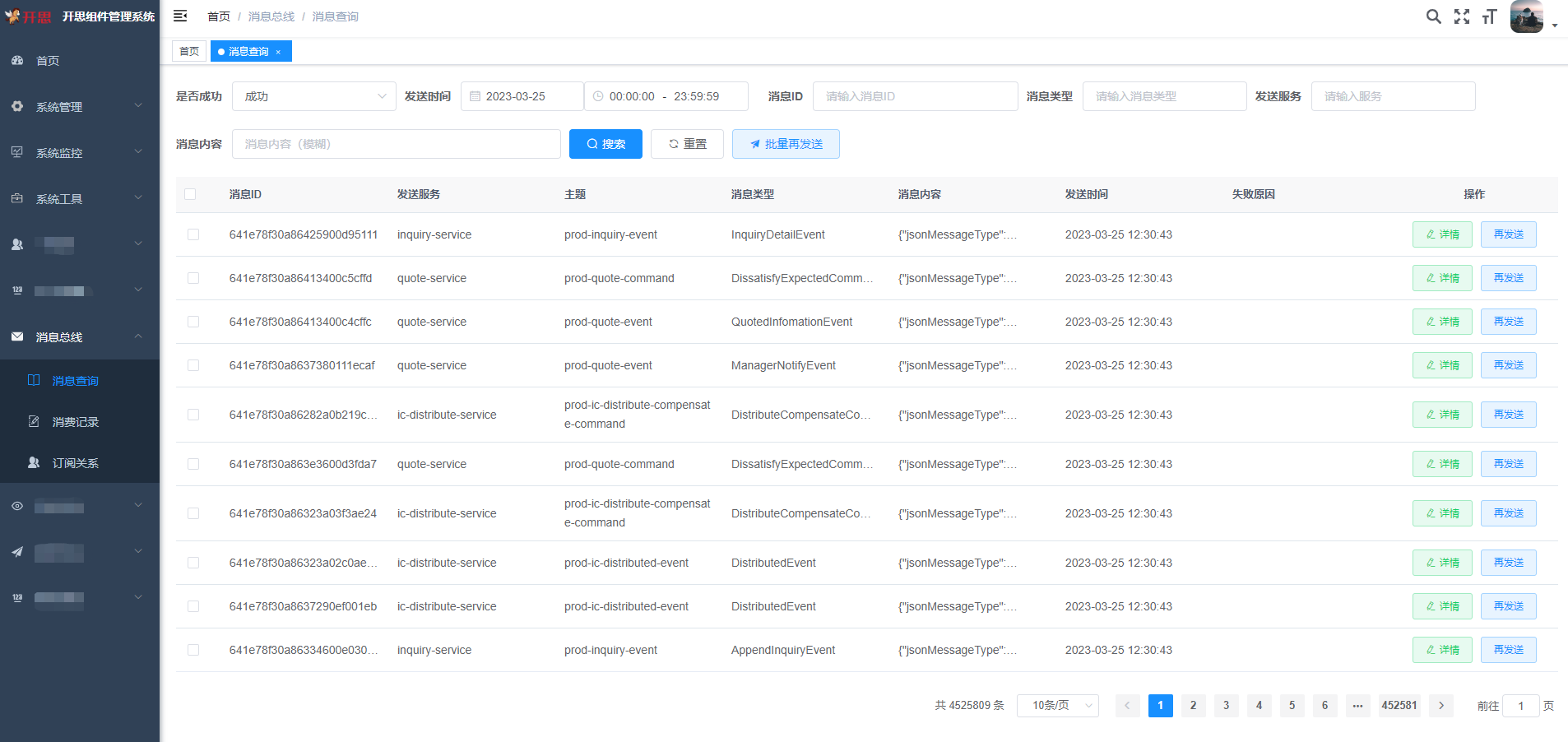Click the 重置 button
Image resolution: width=1568 pixels, height=742 pixels.
click(687, 144)
